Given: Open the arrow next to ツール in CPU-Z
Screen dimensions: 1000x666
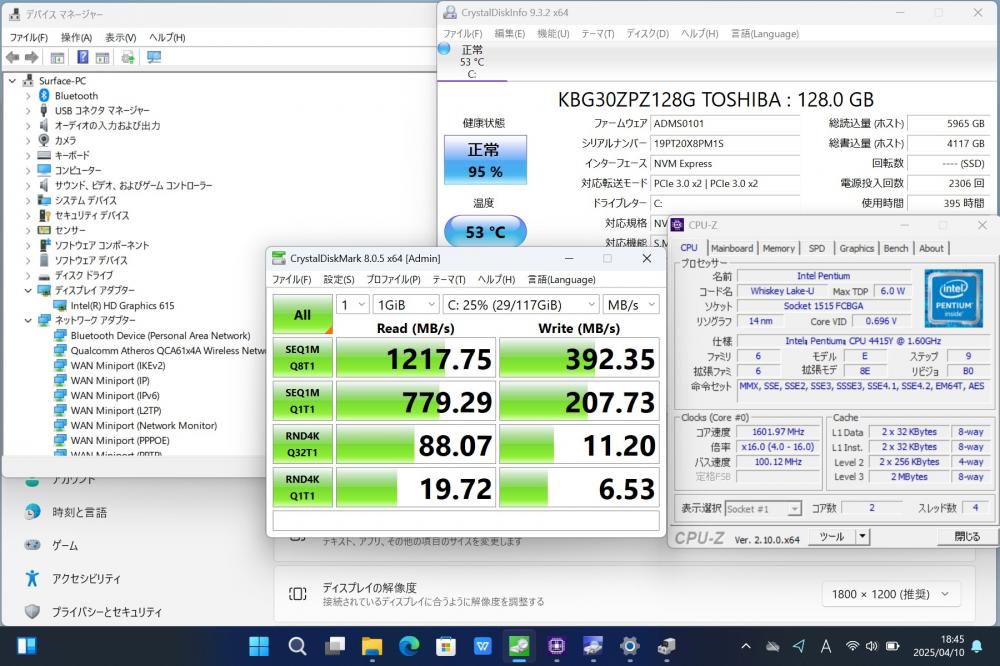Looking at the screenshot, I should point(862,536).
